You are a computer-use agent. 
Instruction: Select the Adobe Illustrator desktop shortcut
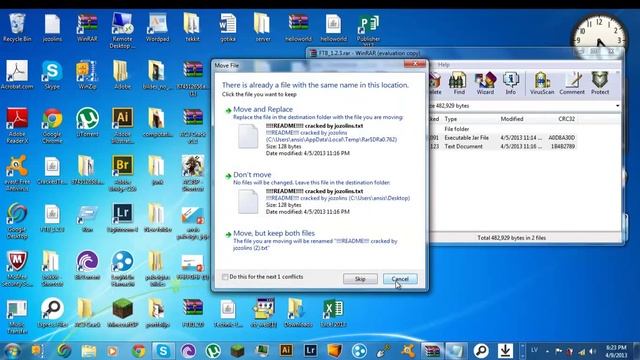[x=122, y=125]
